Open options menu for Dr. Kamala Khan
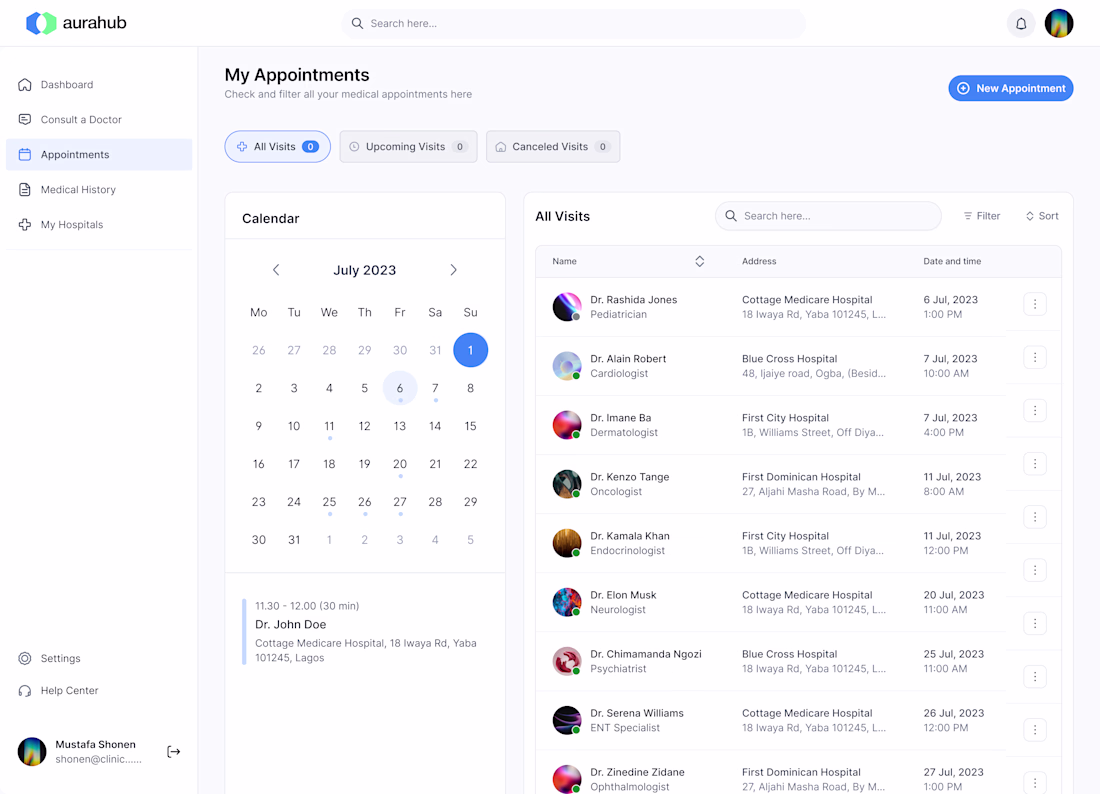 click(1035, 518)
